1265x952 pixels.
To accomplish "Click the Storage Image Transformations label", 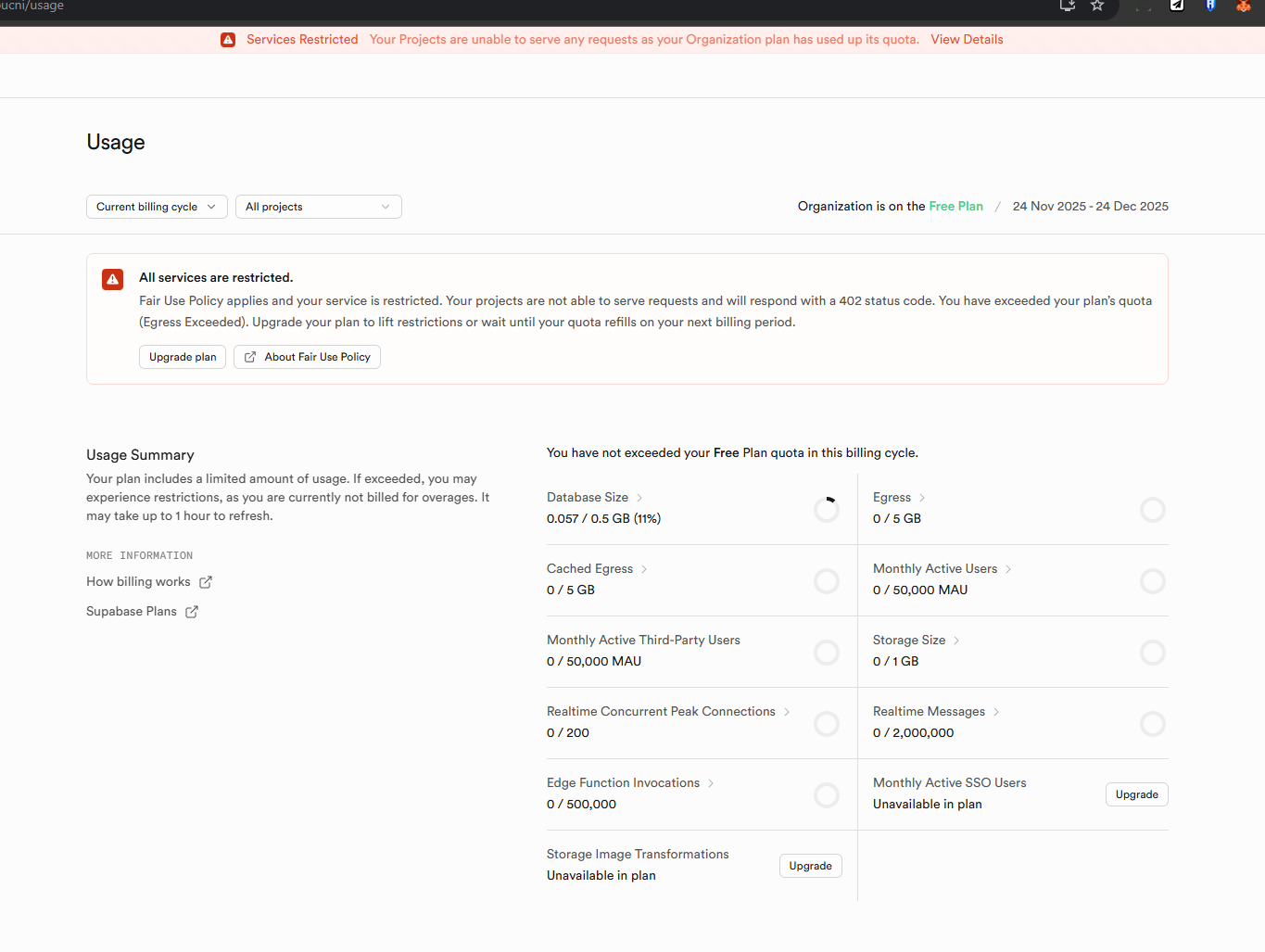I will [638, 855].
